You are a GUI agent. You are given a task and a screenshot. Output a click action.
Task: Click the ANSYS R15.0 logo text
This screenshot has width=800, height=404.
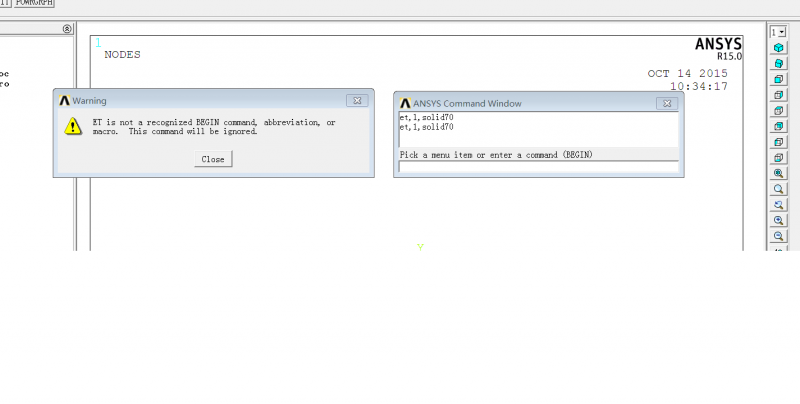pos(718,48)
